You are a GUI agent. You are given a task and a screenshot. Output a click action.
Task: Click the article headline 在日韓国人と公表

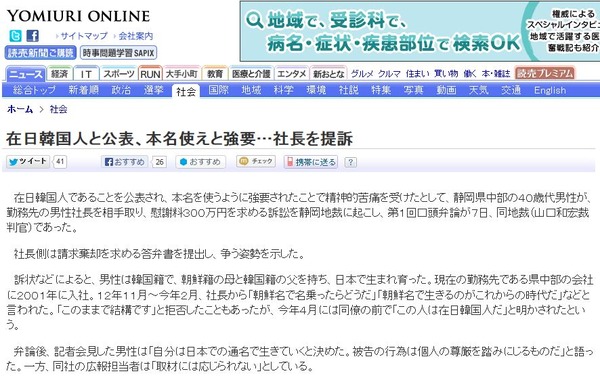179,139
